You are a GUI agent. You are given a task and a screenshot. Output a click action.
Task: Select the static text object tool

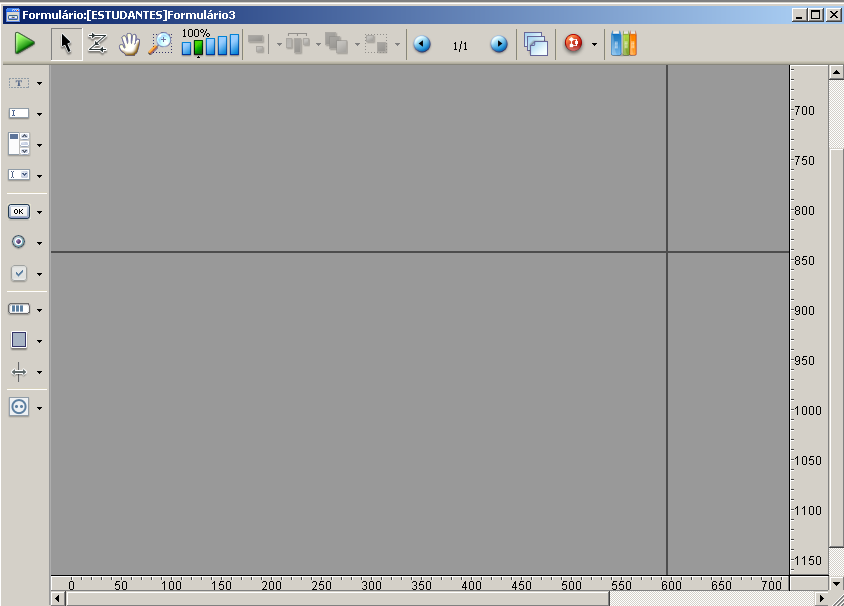pyautogui.click(x=19, y=83)
